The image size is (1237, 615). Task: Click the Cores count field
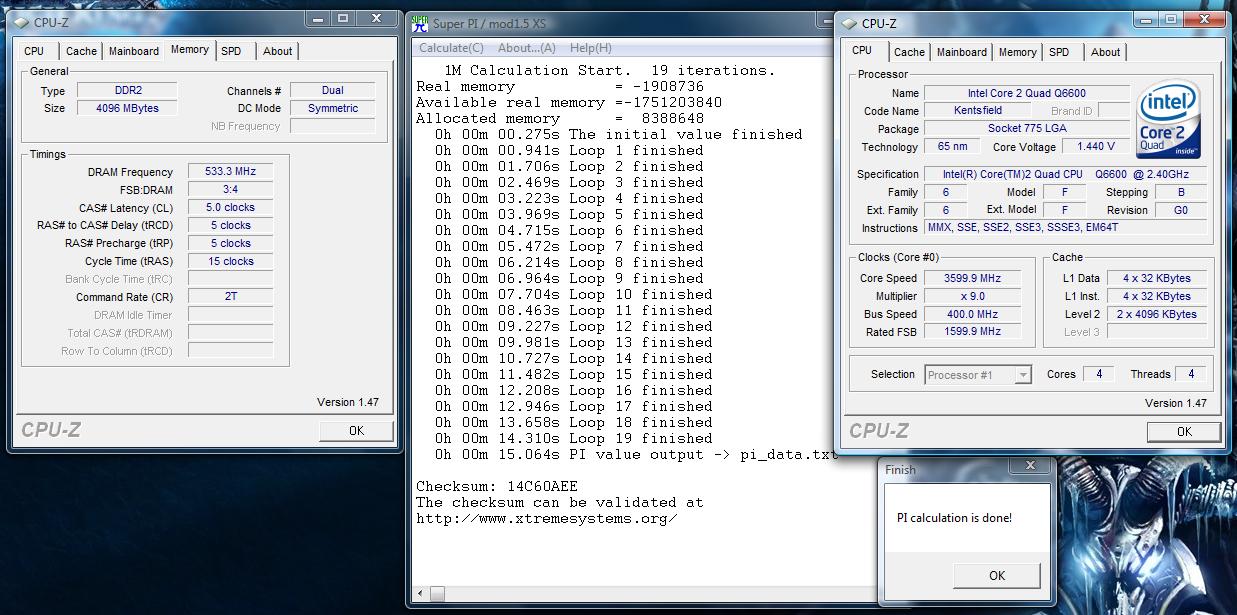1099,375
